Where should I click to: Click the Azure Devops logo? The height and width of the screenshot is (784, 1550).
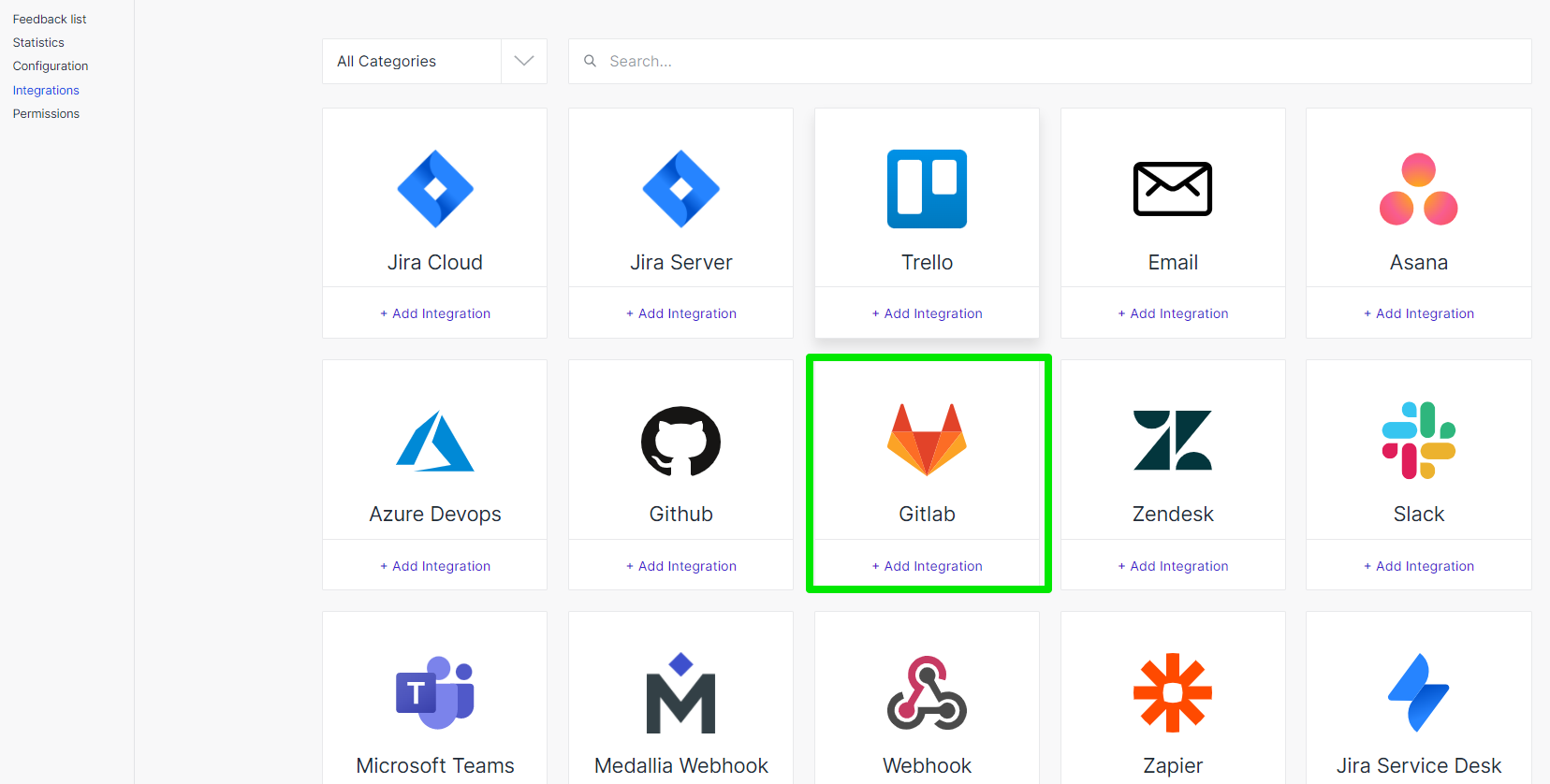click(435, 441)
